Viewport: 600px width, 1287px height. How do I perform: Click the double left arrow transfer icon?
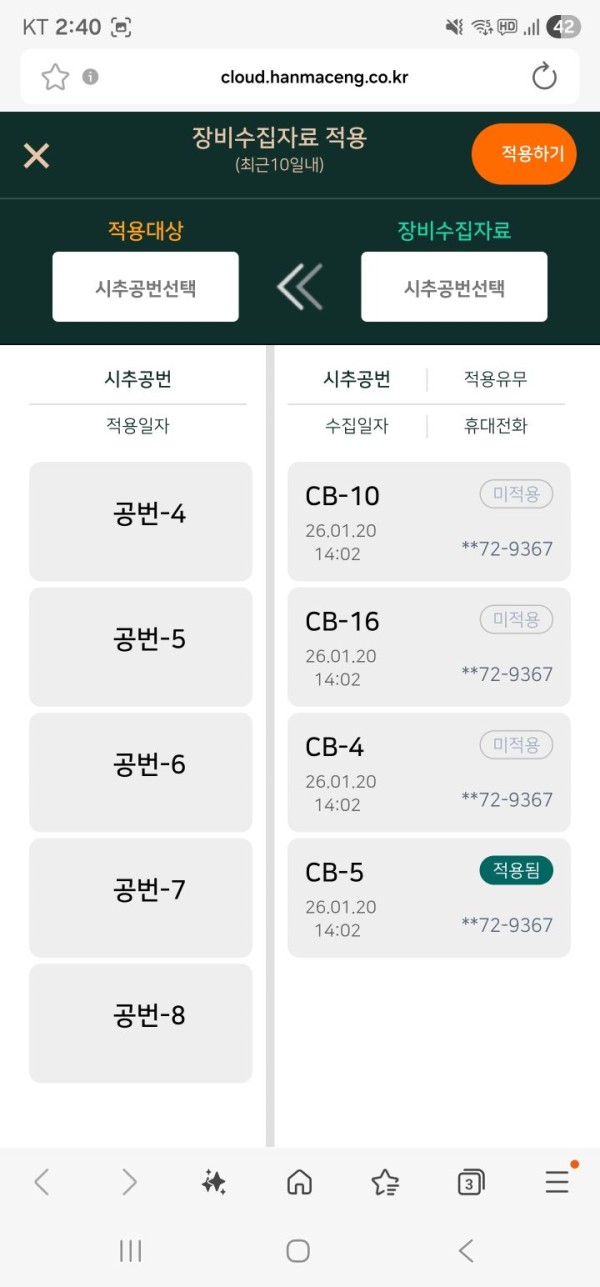click(300, 288)
